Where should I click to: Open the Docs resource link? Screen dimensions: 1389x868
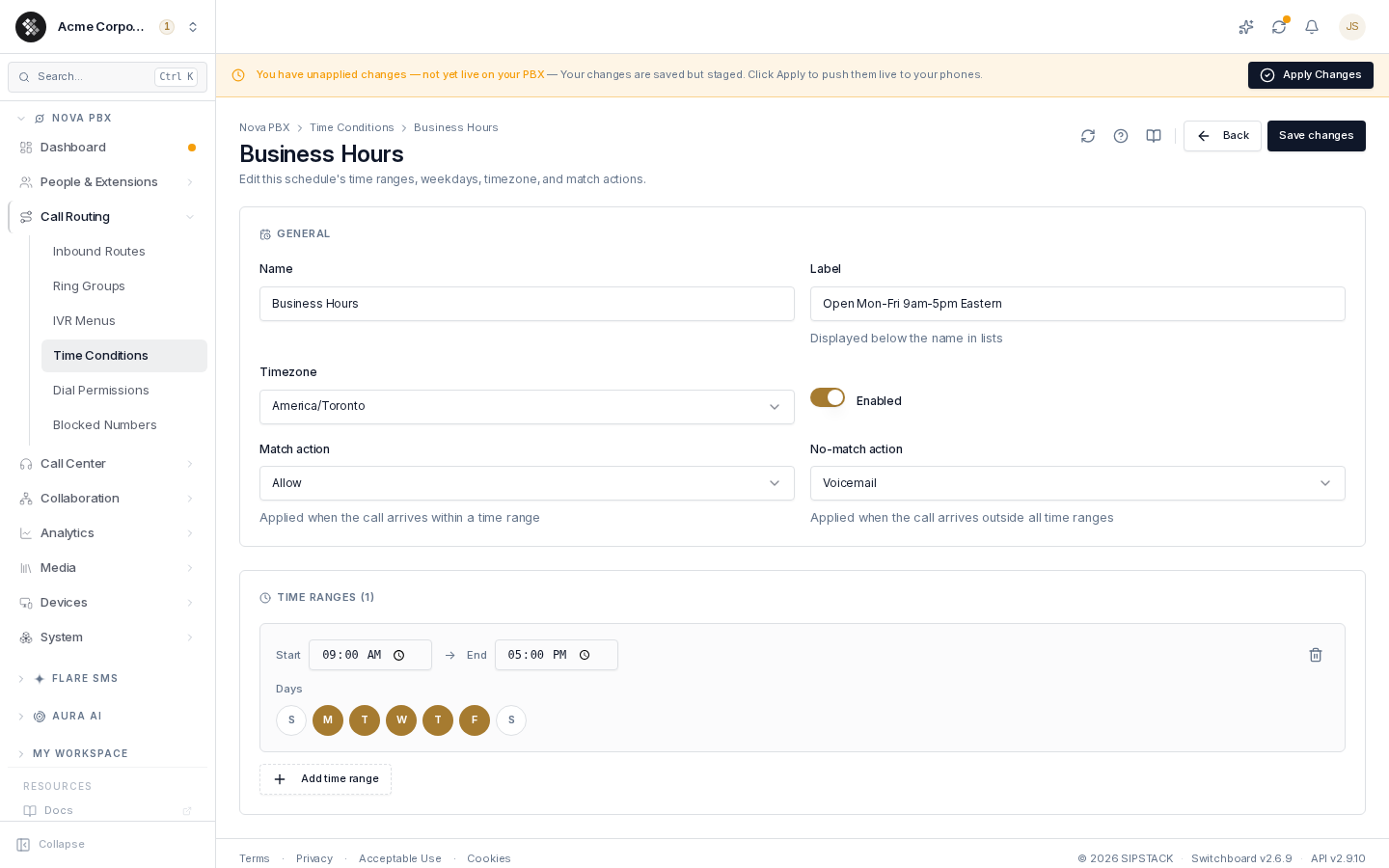point(107,811)
